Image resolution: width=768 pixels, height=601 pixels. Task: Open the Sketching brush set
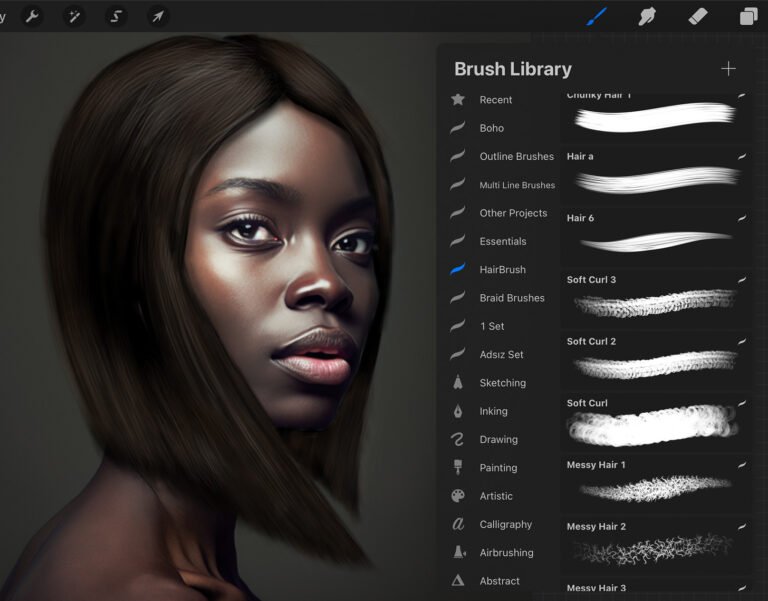pyautogui.click(x=501, y=383)
